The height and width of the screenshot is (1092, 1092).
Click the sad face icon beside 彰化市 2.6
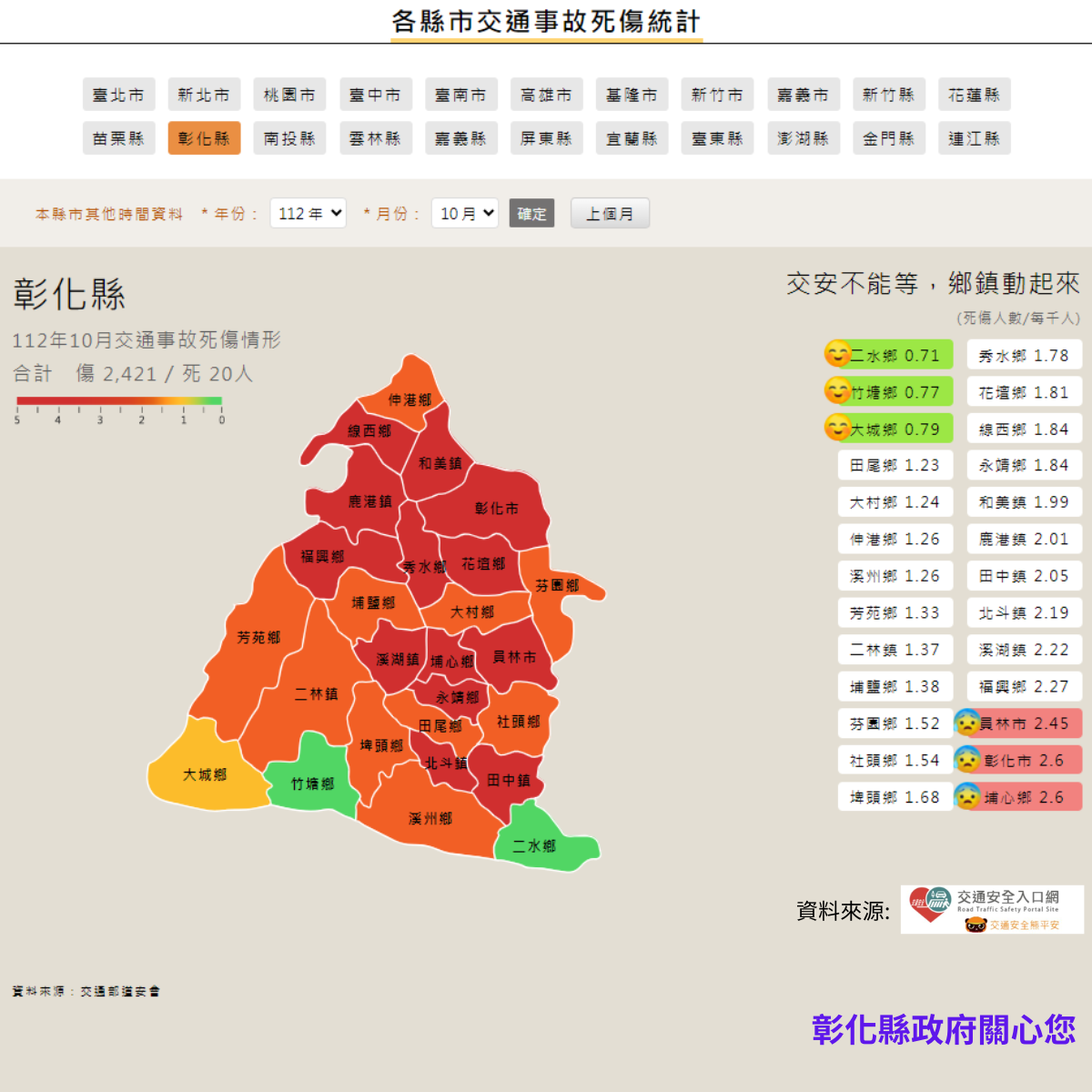point(966,759)
